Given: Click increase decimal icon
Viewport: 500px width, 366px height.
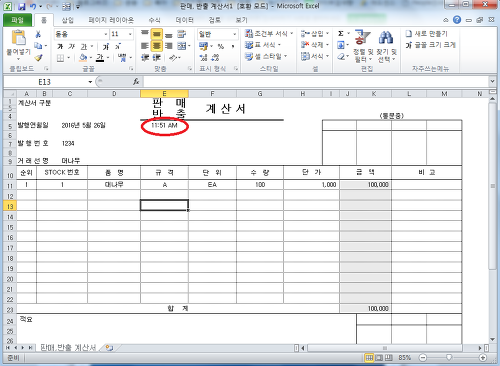Looking at the screenshot, I should coord(203,58).
